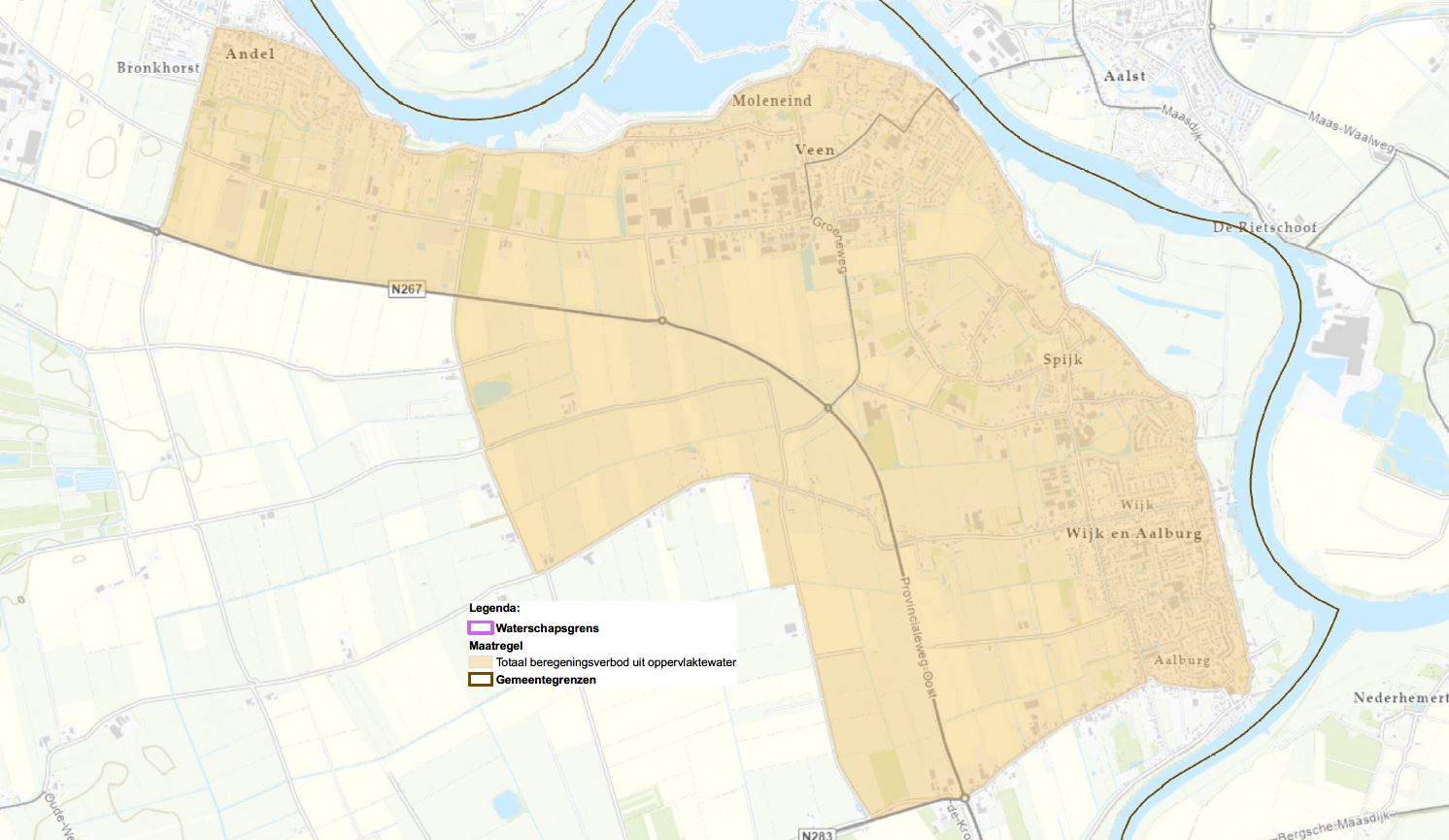Screen dimensions: 1449x840
Task: Click the Groeneweg street label
Action: point(831,244)
